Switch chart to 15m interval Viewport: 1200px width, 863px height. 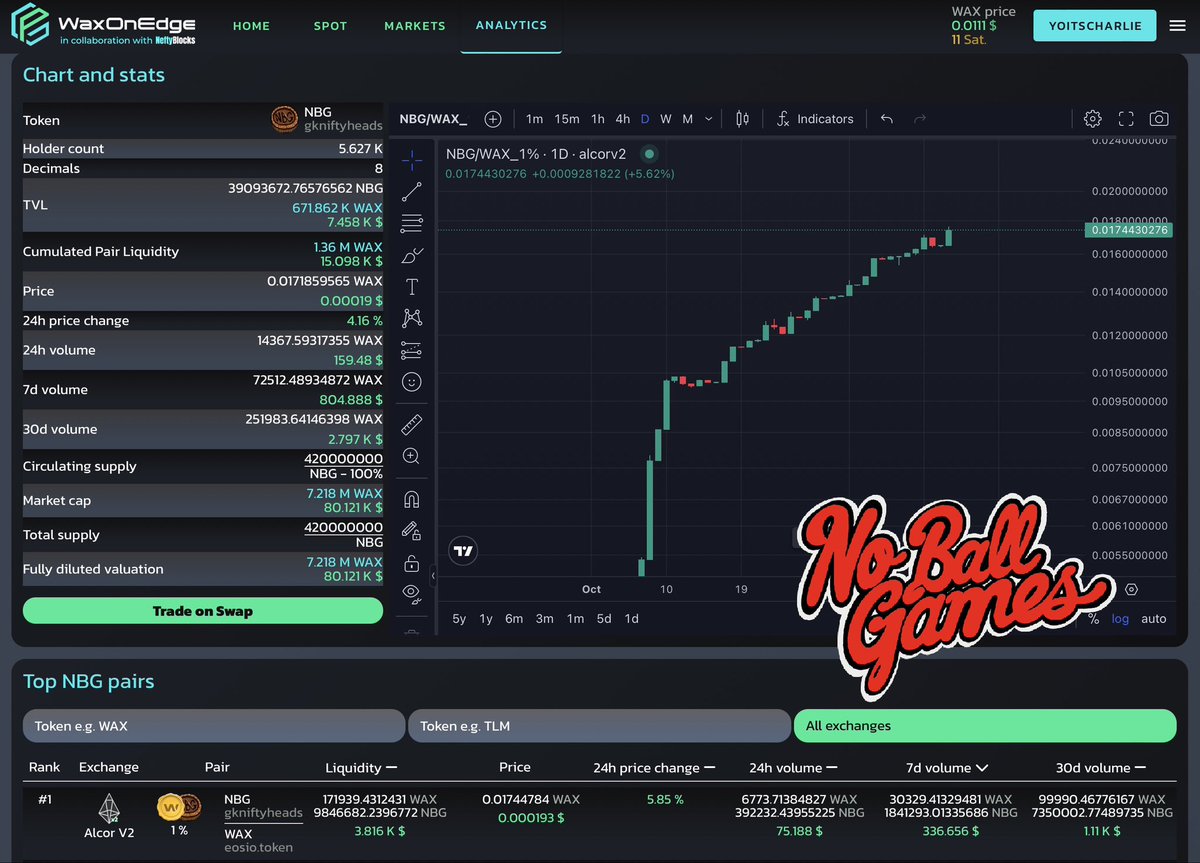coord(567,119)
